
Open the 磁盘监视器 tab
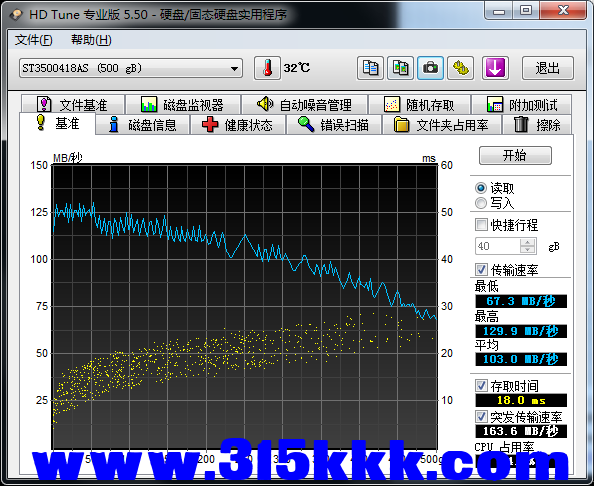tap(183, 105)
